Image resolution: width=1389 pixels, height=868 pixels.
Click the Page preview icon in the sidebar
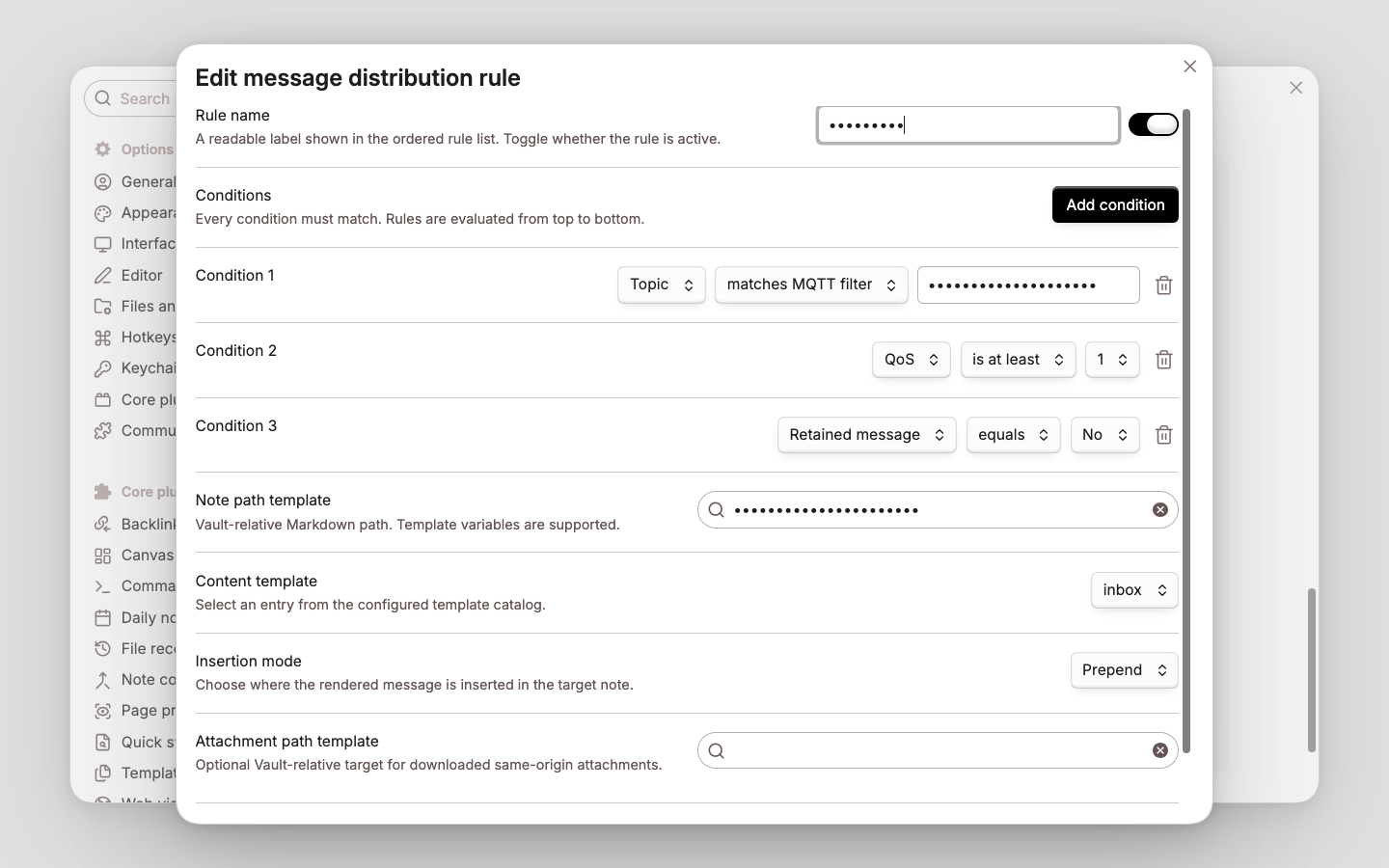(x=102, y=712)
